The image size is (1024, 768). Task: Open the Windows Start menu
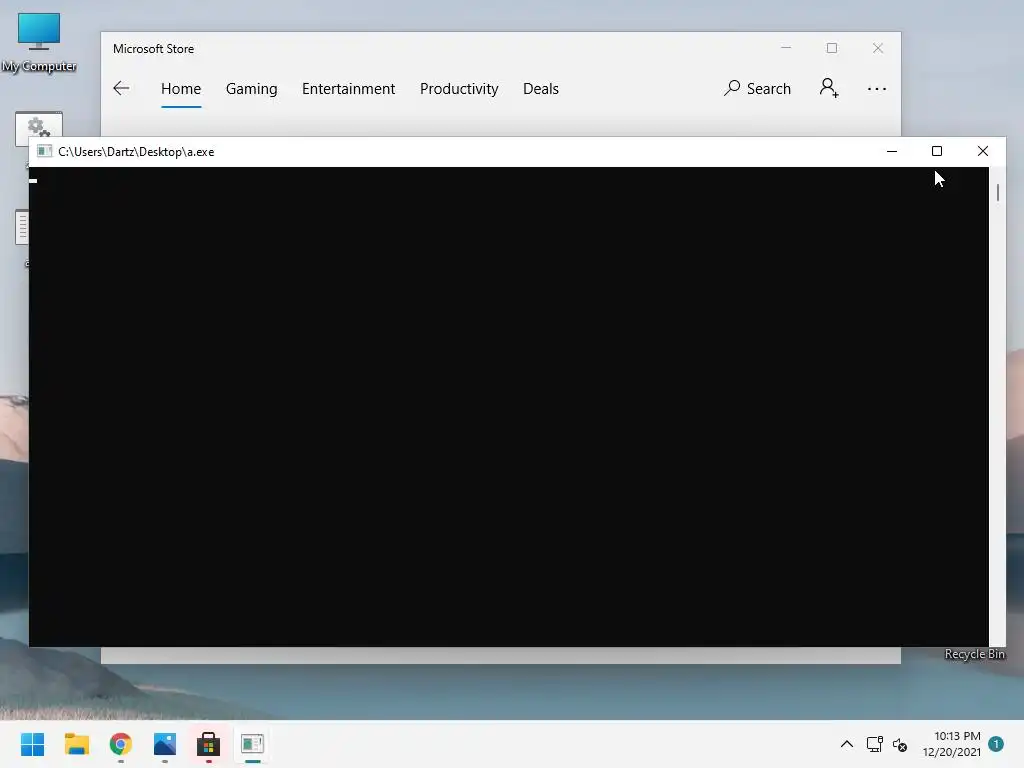(33, 744)
